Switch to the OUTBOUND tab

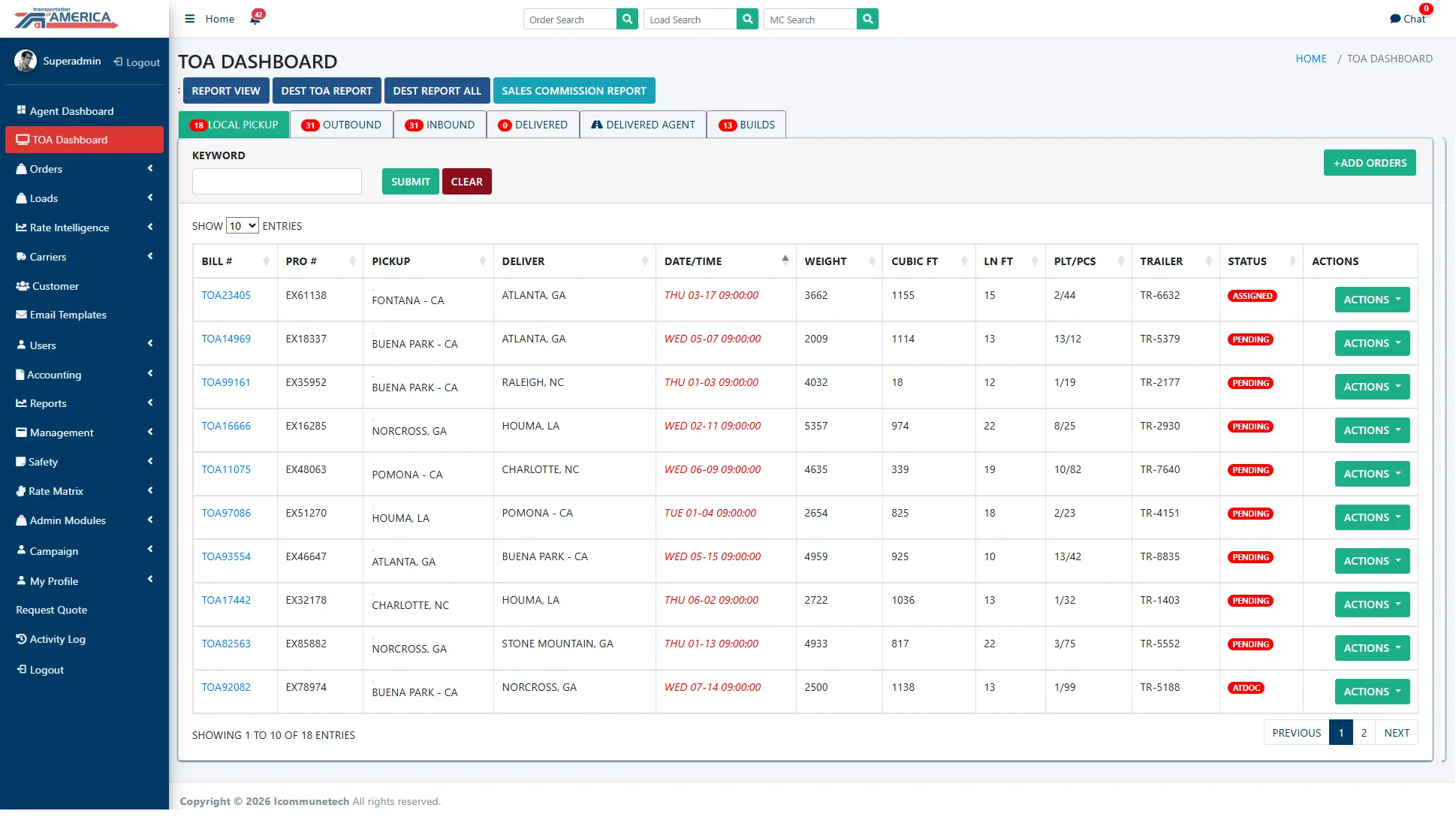coord(342,125)
